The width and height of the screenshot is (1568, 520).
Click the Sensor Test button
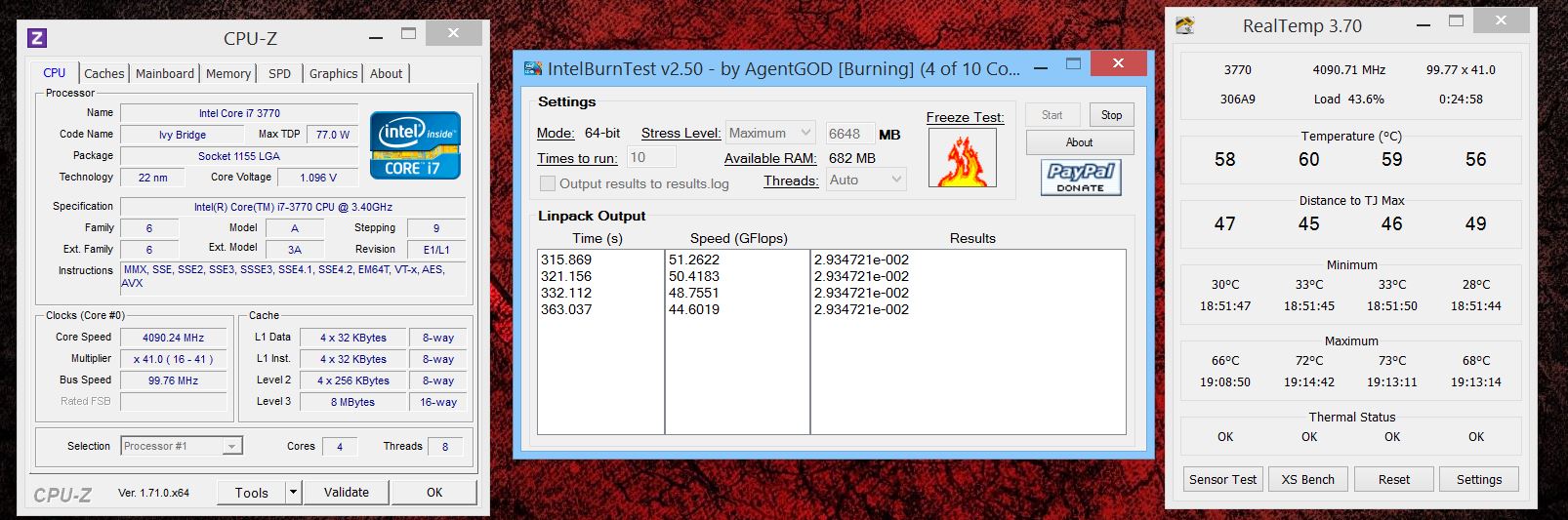point(1222,479)
